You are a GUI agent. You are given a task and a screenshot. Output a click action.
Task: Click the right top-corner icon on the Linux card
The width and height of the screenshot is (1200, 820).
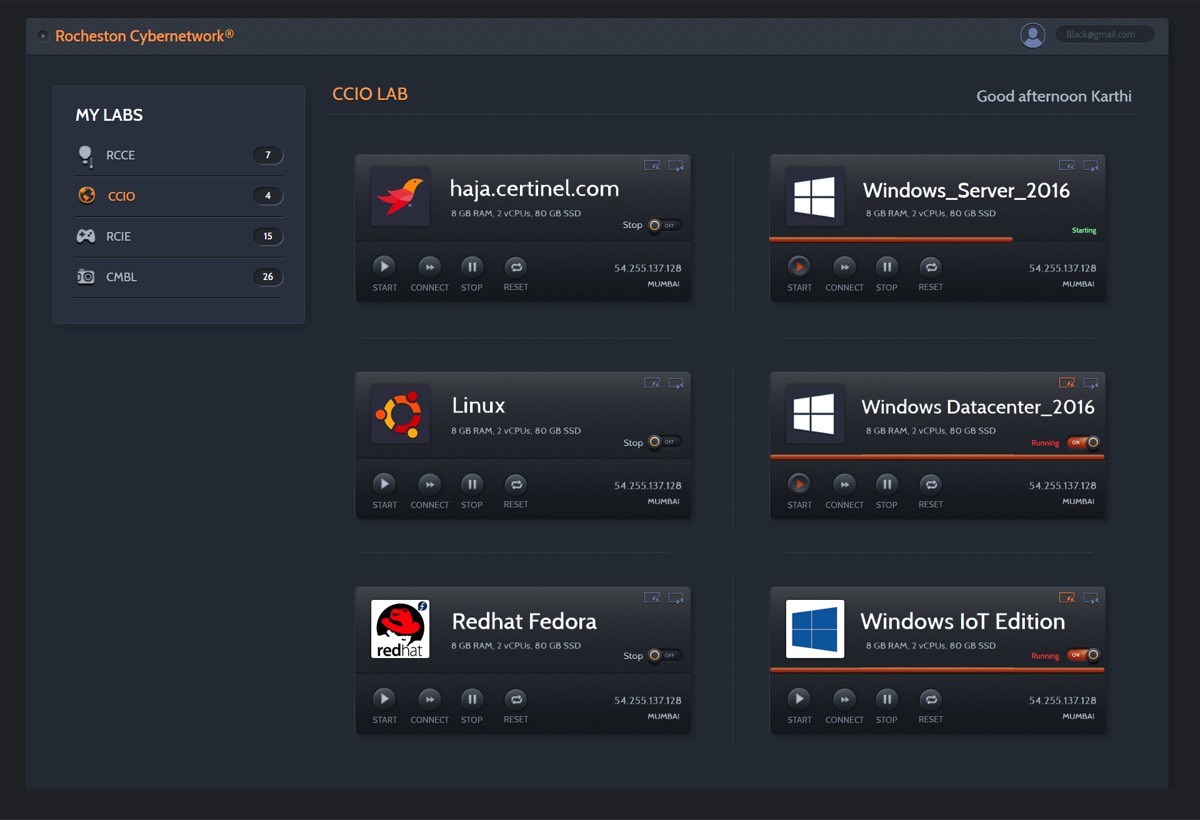(676, 382)
